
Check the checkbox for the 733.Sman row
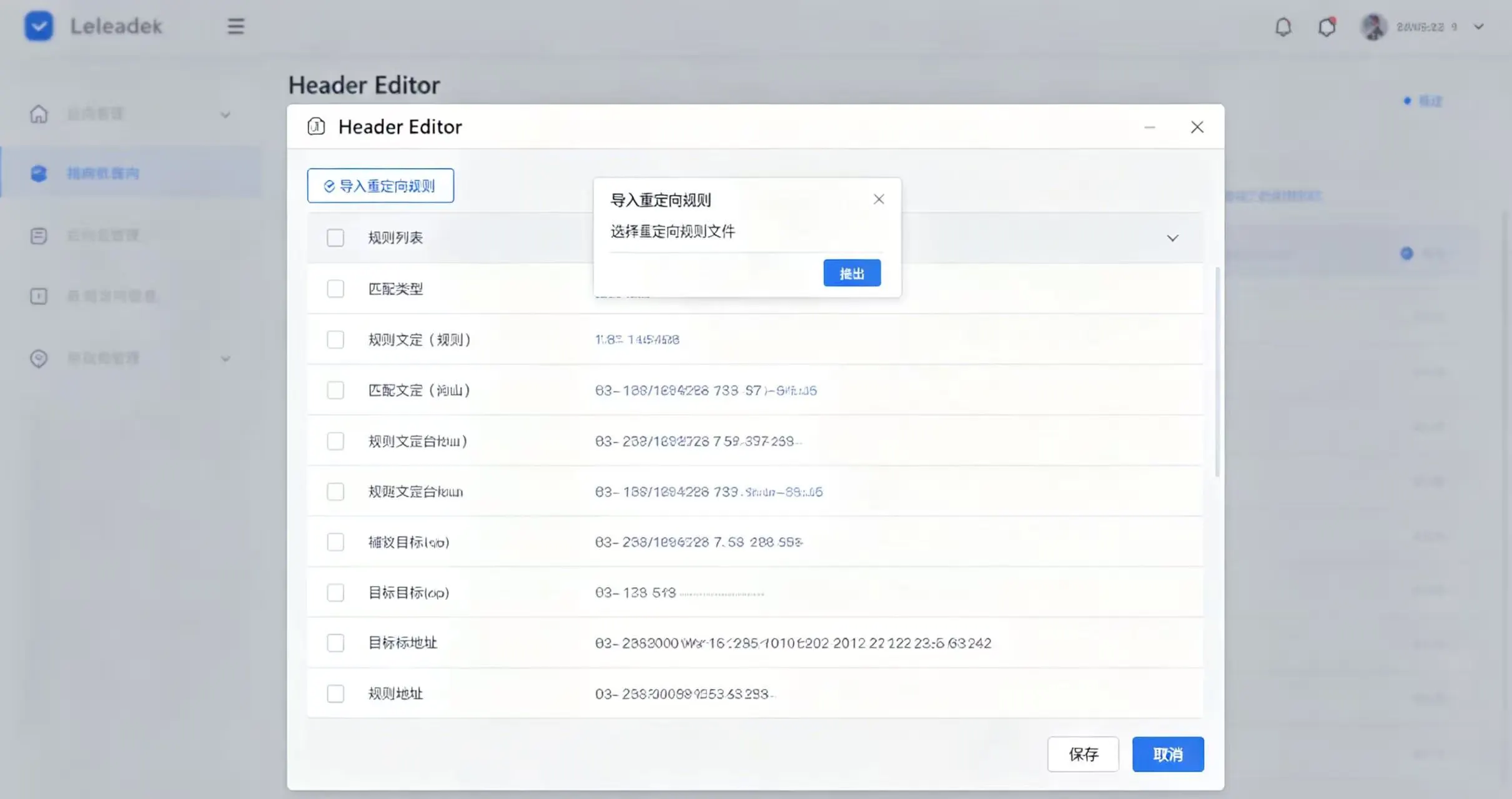point(335,492)
